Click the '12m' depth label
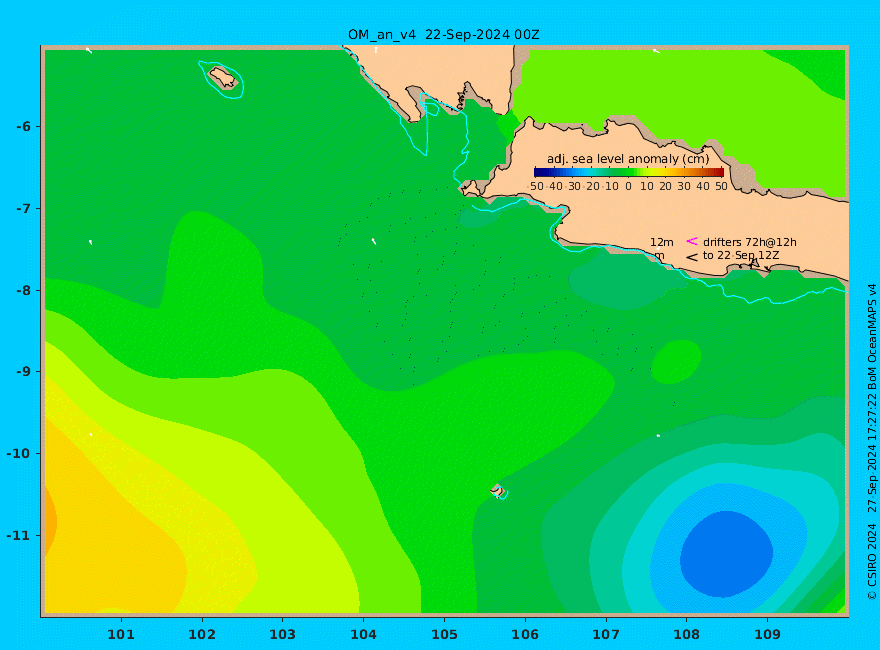 tap(662, 242)
